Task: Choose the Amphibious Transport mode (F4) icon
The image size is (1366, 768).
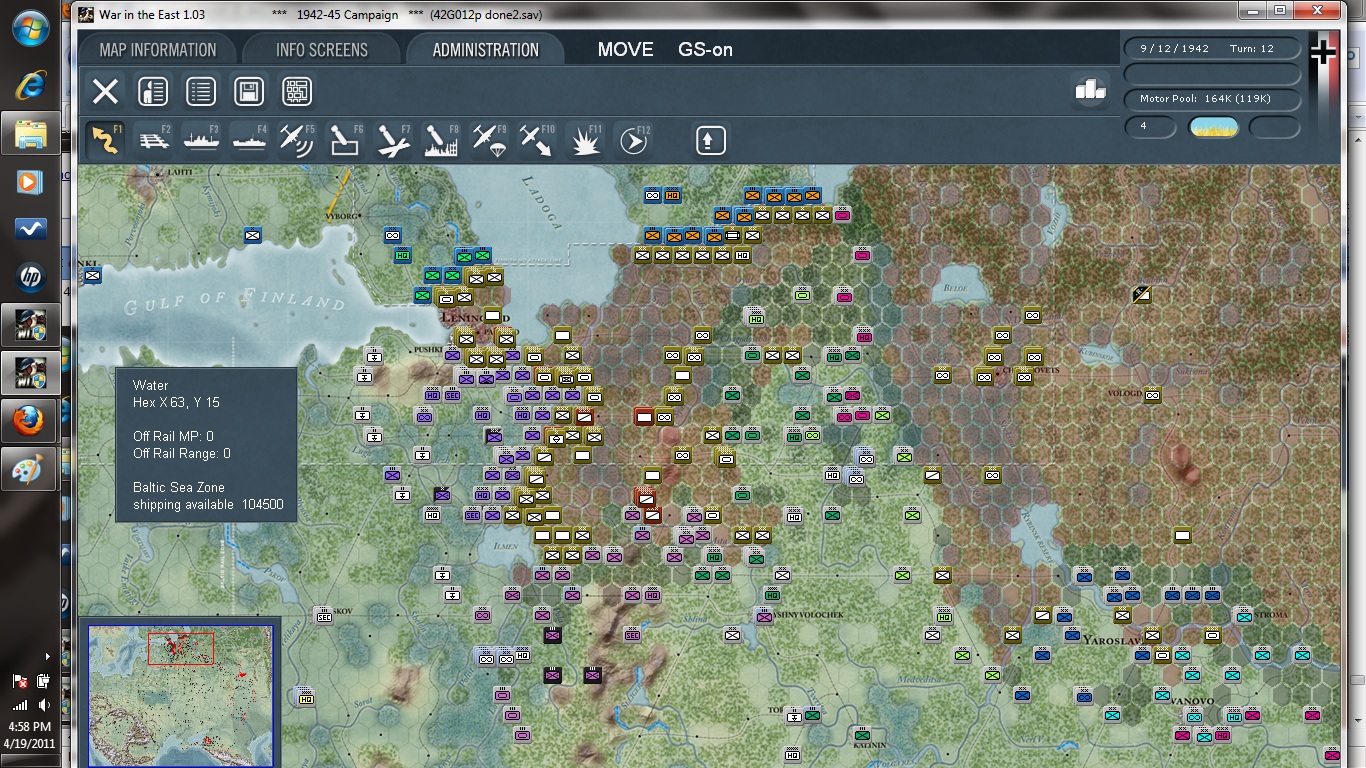Action: [249, 140]
